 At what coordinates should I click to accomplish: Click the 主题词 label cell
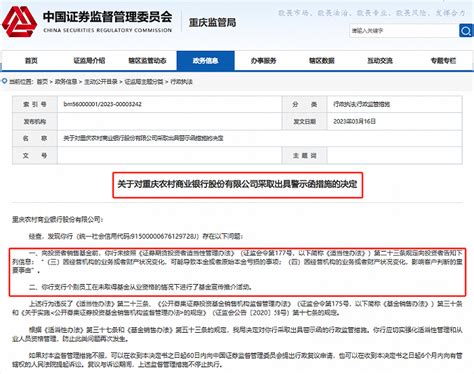tap(304, 155)
